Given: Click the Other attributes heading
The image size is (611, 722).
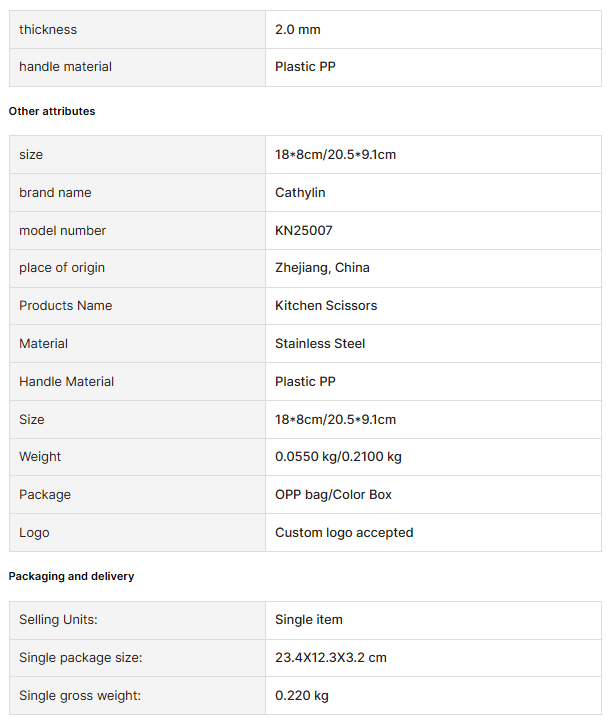Looking at the screenshot, I should coord(52,111).
